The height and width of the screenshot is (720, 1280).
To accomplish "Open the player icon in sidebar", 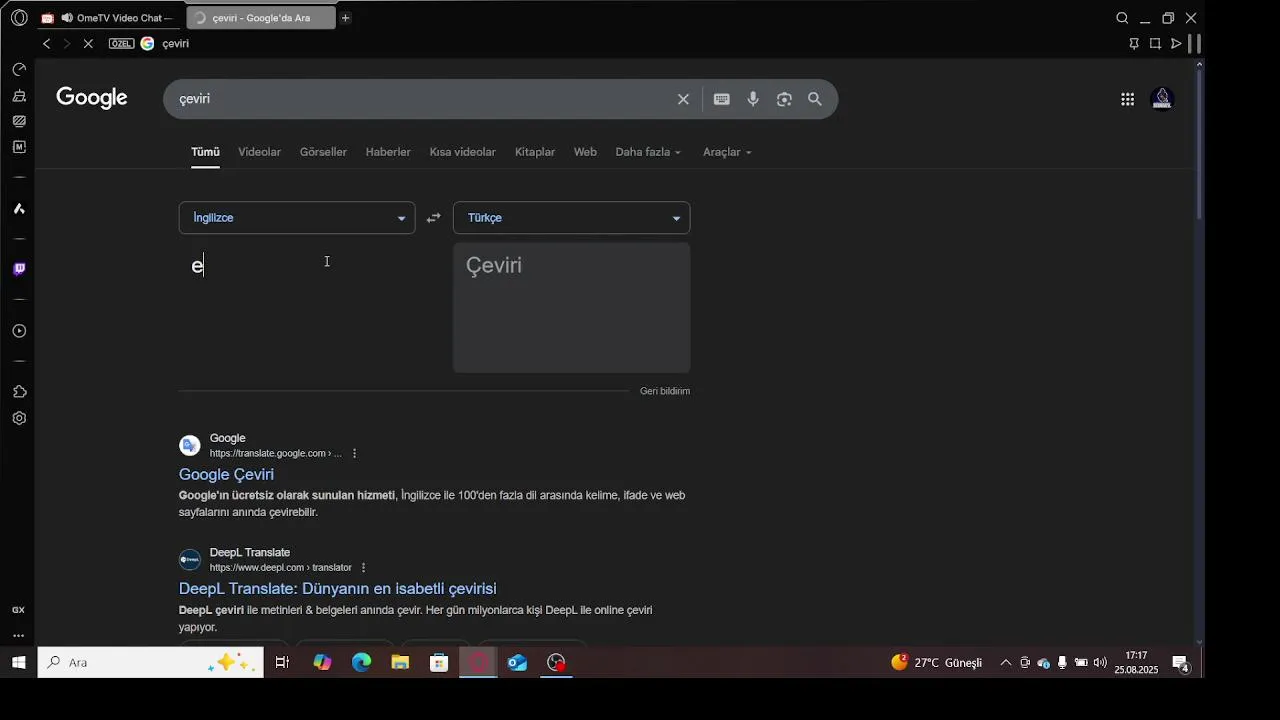I will [19, 331].
